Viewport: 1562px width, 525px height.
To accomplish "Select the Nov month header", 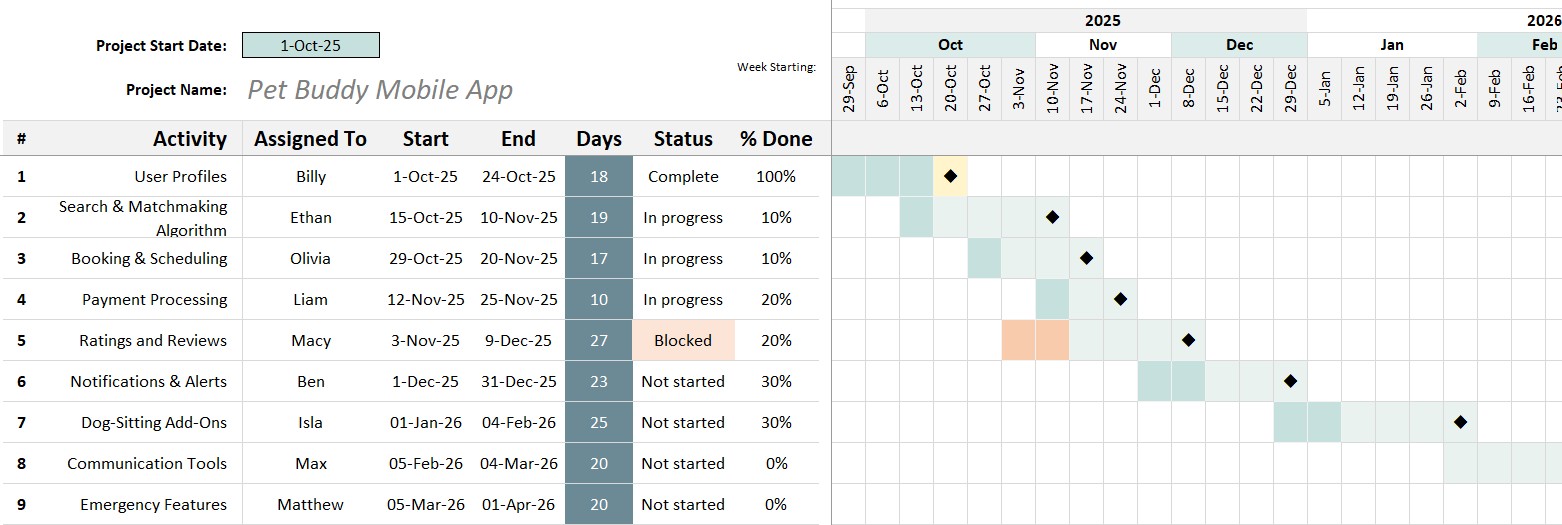I will point(1103,45).
